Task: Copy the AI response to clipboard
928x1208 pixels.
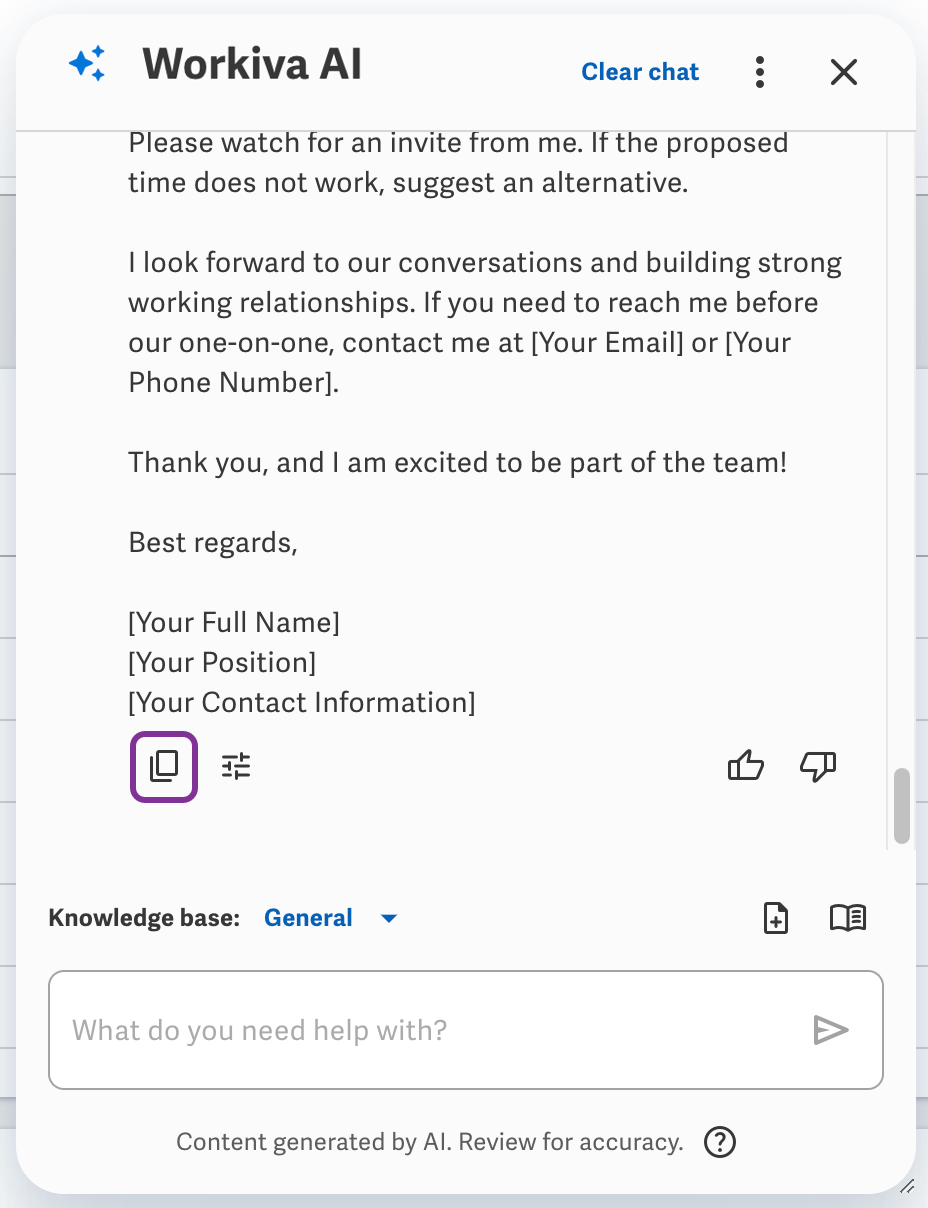Action: [164, 767]
